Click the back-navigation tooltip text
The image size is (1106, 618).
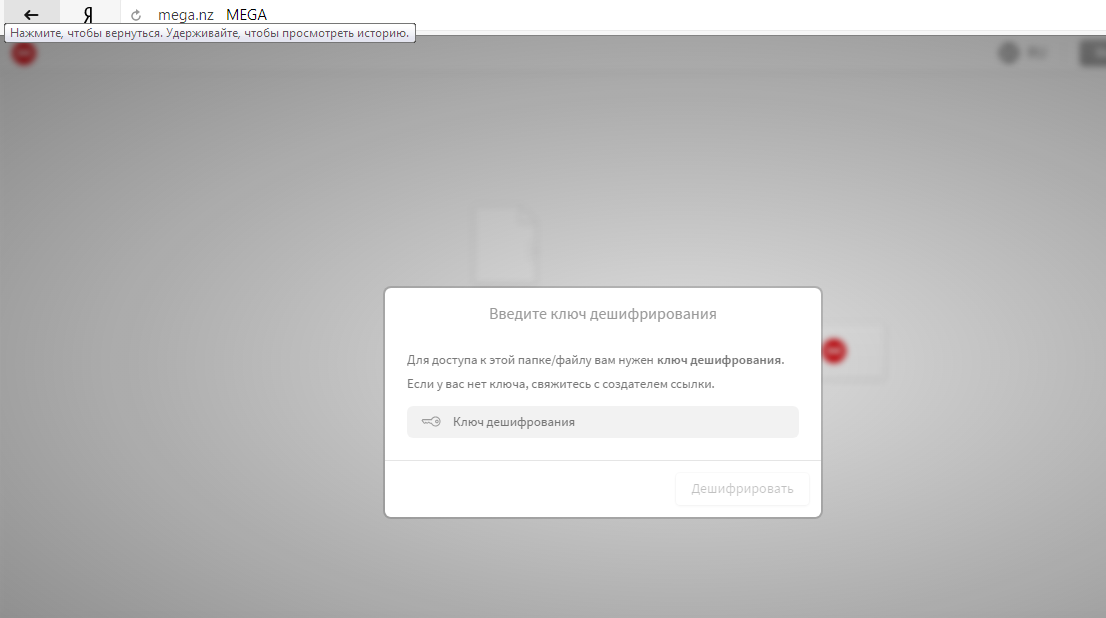tap(210, 33)
